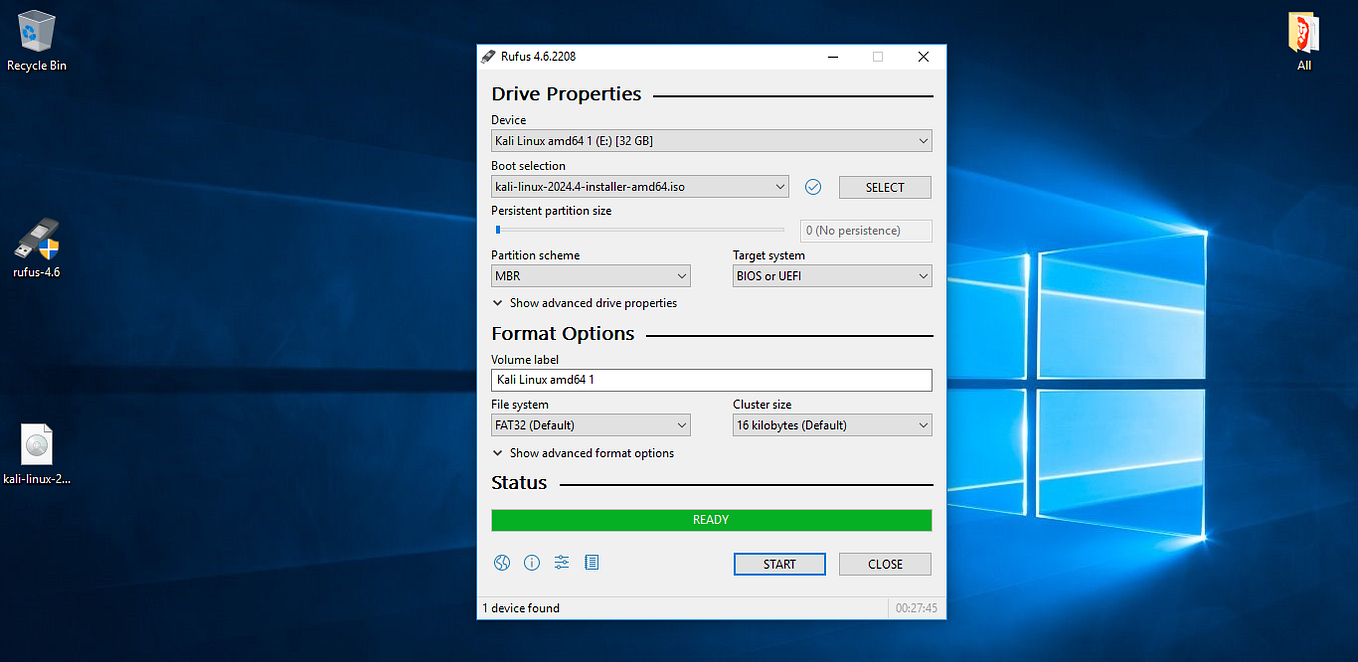Click the About information icon
Viewport: 1358px width, 662px height.
[x=532, y=563]
